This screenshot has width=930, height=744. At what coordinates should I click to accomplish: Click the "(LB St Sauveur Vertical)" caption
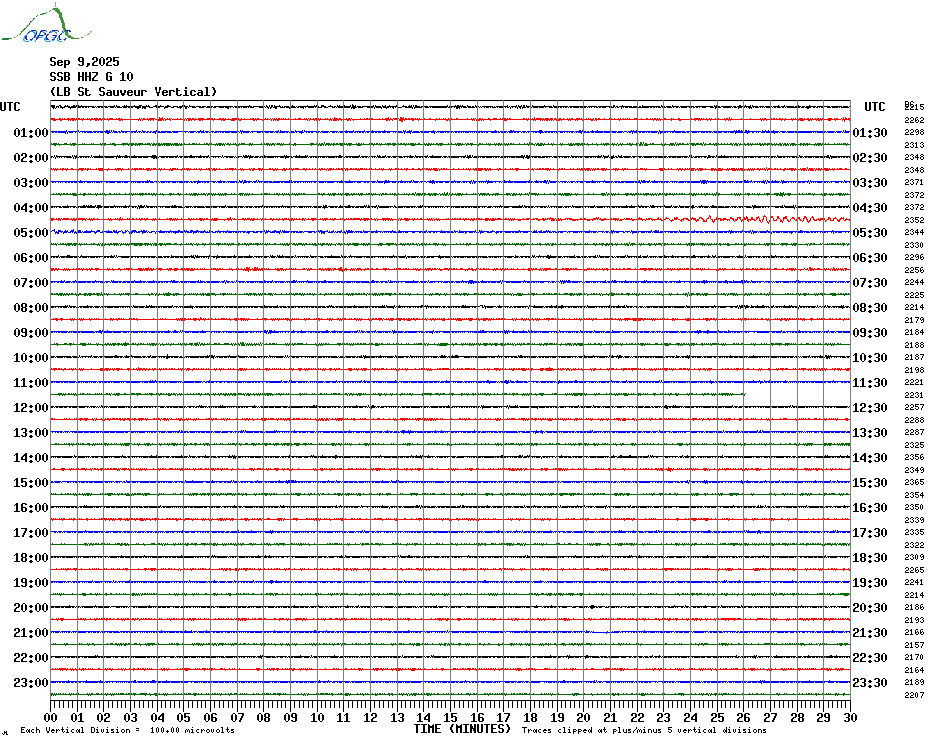tap(133, 92)
